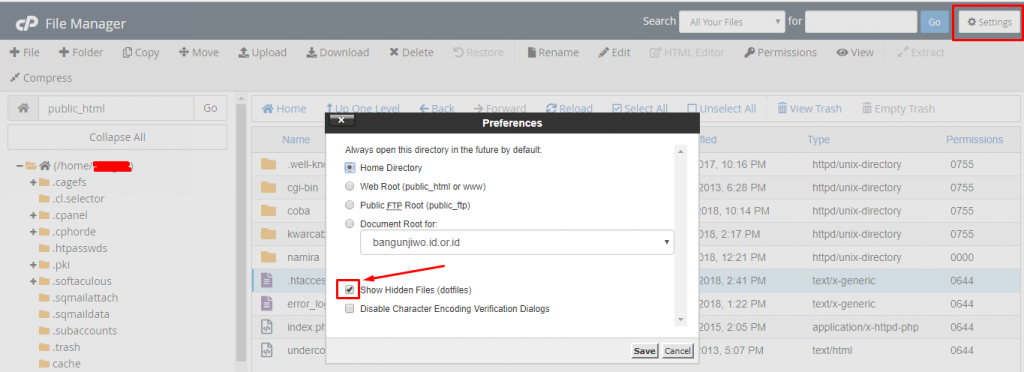Expand the .pki tree folder
Viewport: 1024px width, 372px height.
click(x=33, y=265)
